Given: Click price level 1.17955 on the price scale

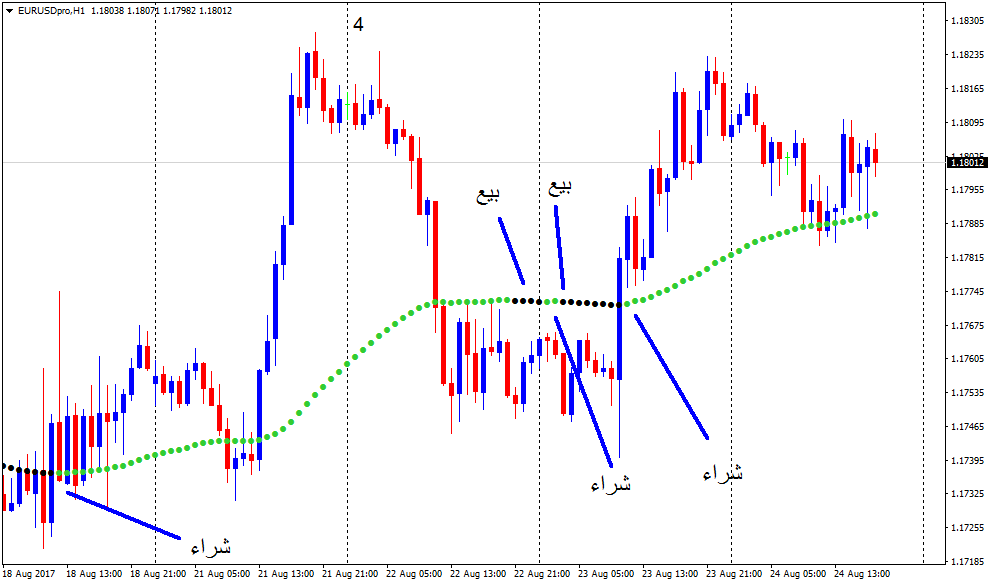Looking at the screenshot, I should (x=967, y=190).
